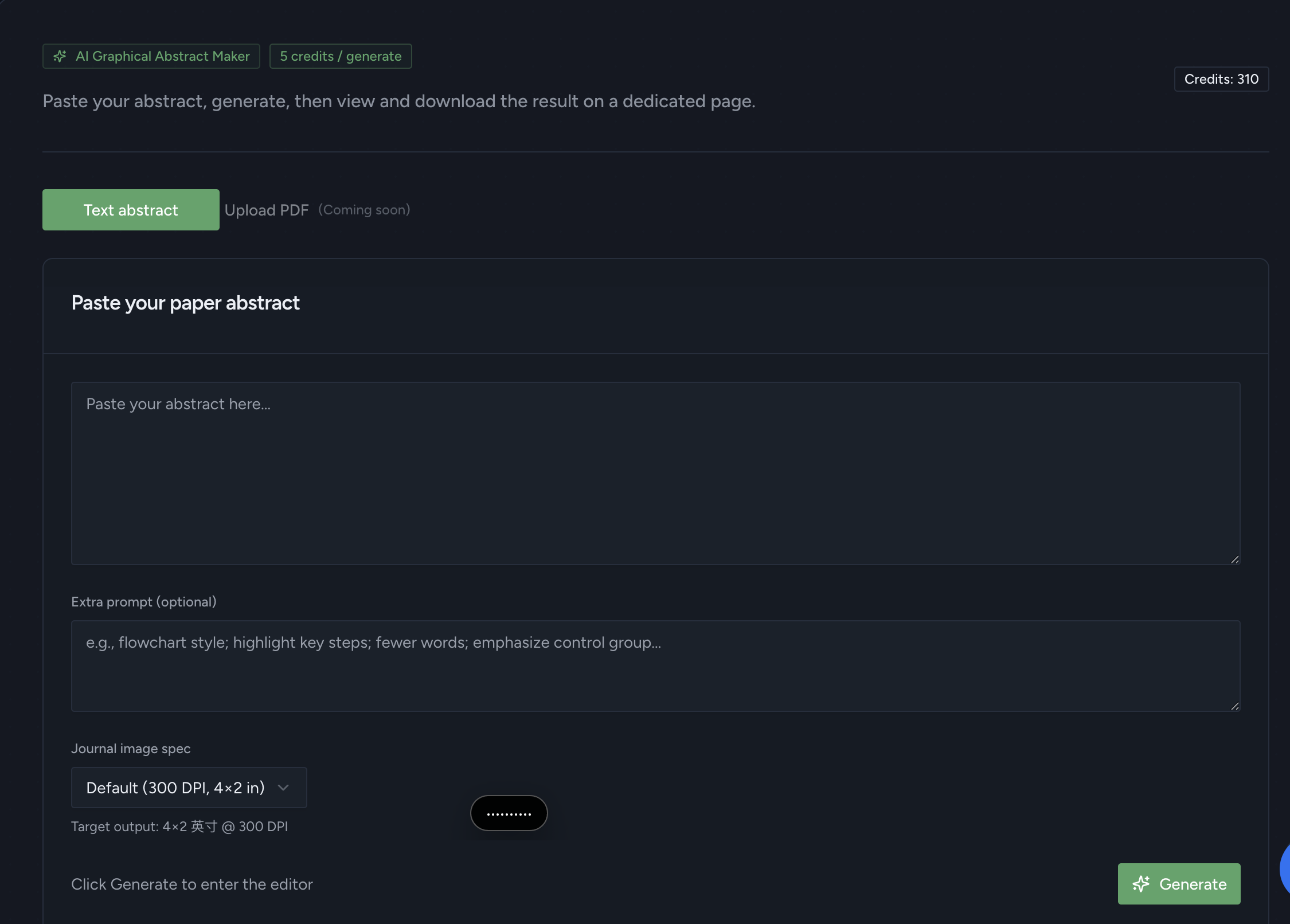Viewport: 1290px width, 924px height.
Task: Click the resize handle of the extra prompt box
Action: pos(1234,706)
